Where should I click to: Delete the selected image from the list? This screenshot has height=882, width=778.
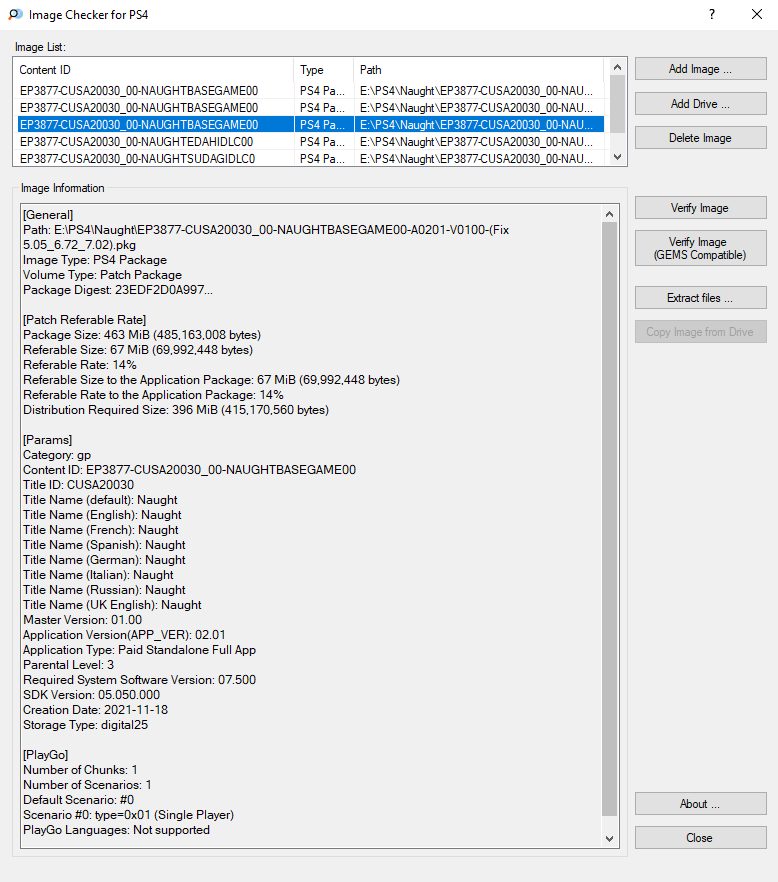point(700,138)
